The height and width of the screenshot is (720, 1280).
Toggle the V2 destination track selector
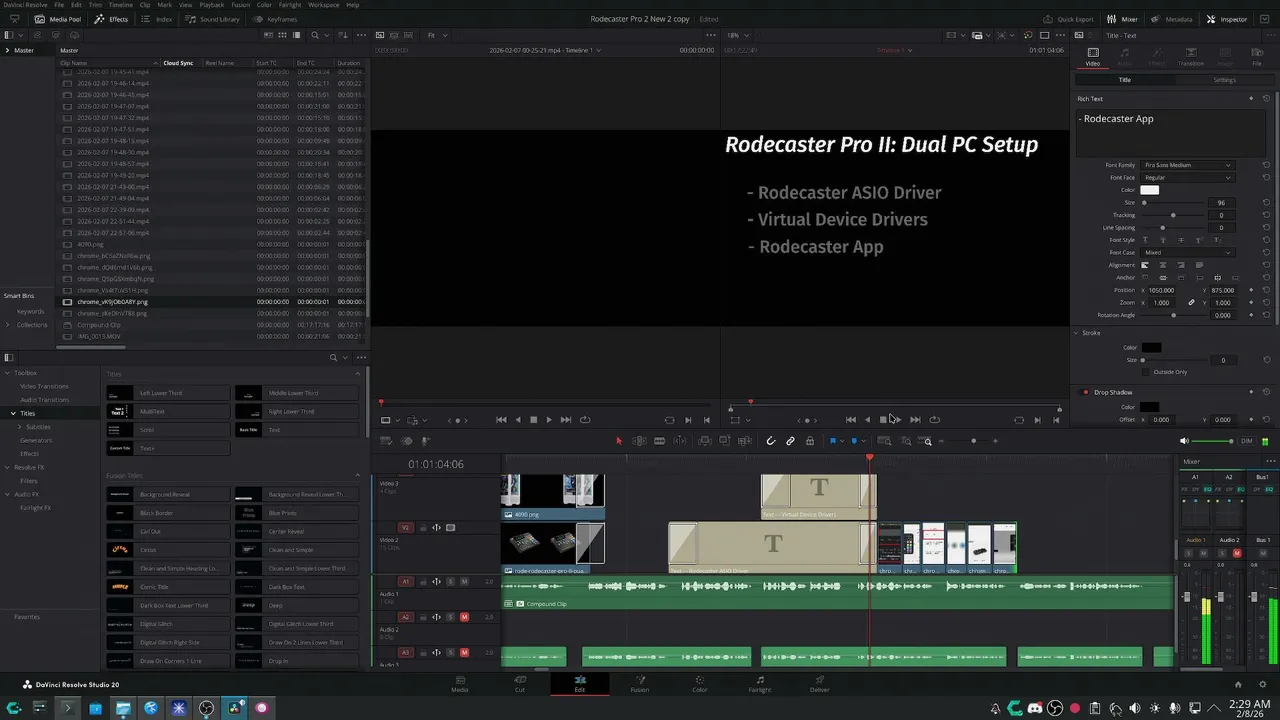(x=405, y=528)
